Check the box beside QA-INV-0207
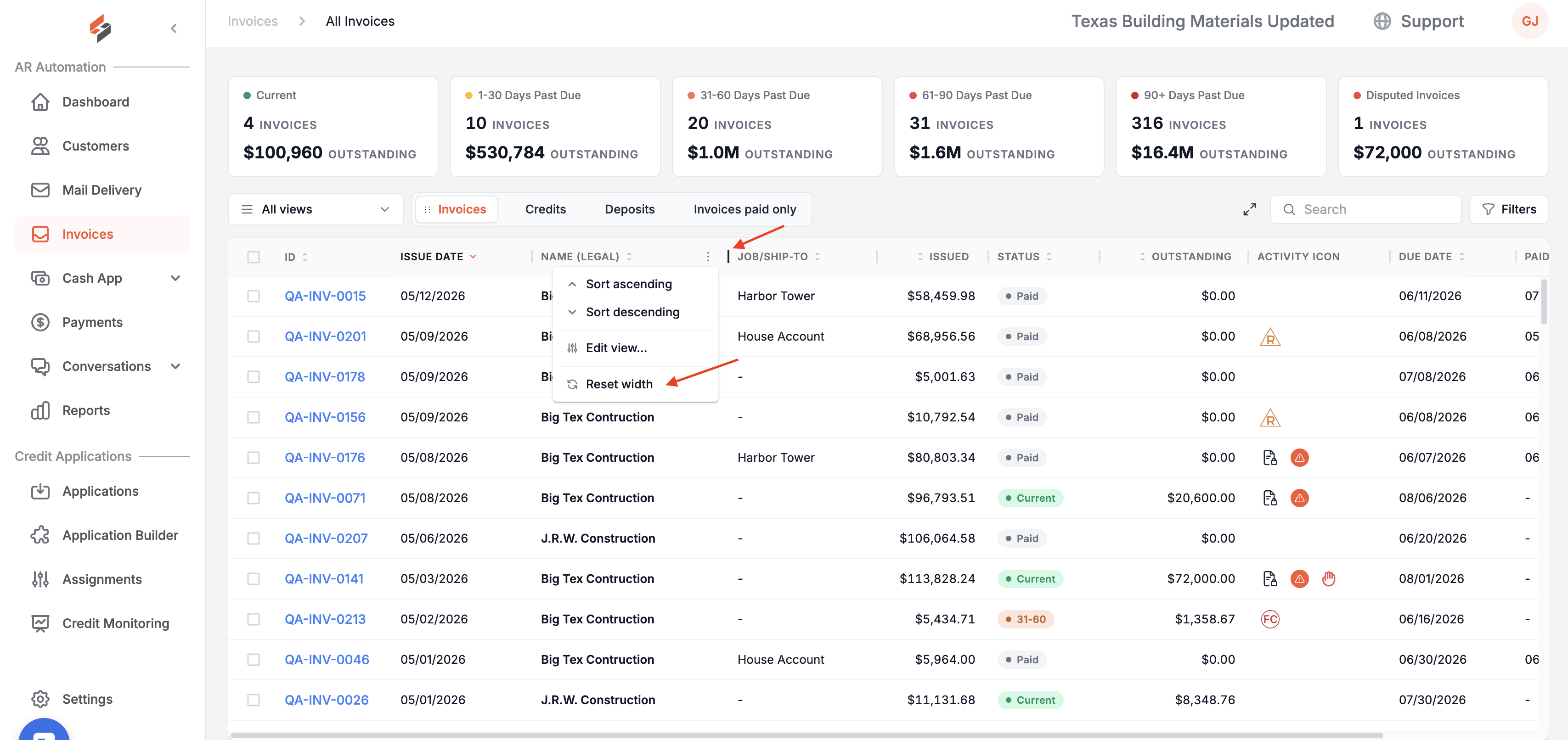The width and height of the screenshot is (1568, 740). point(253,538)
